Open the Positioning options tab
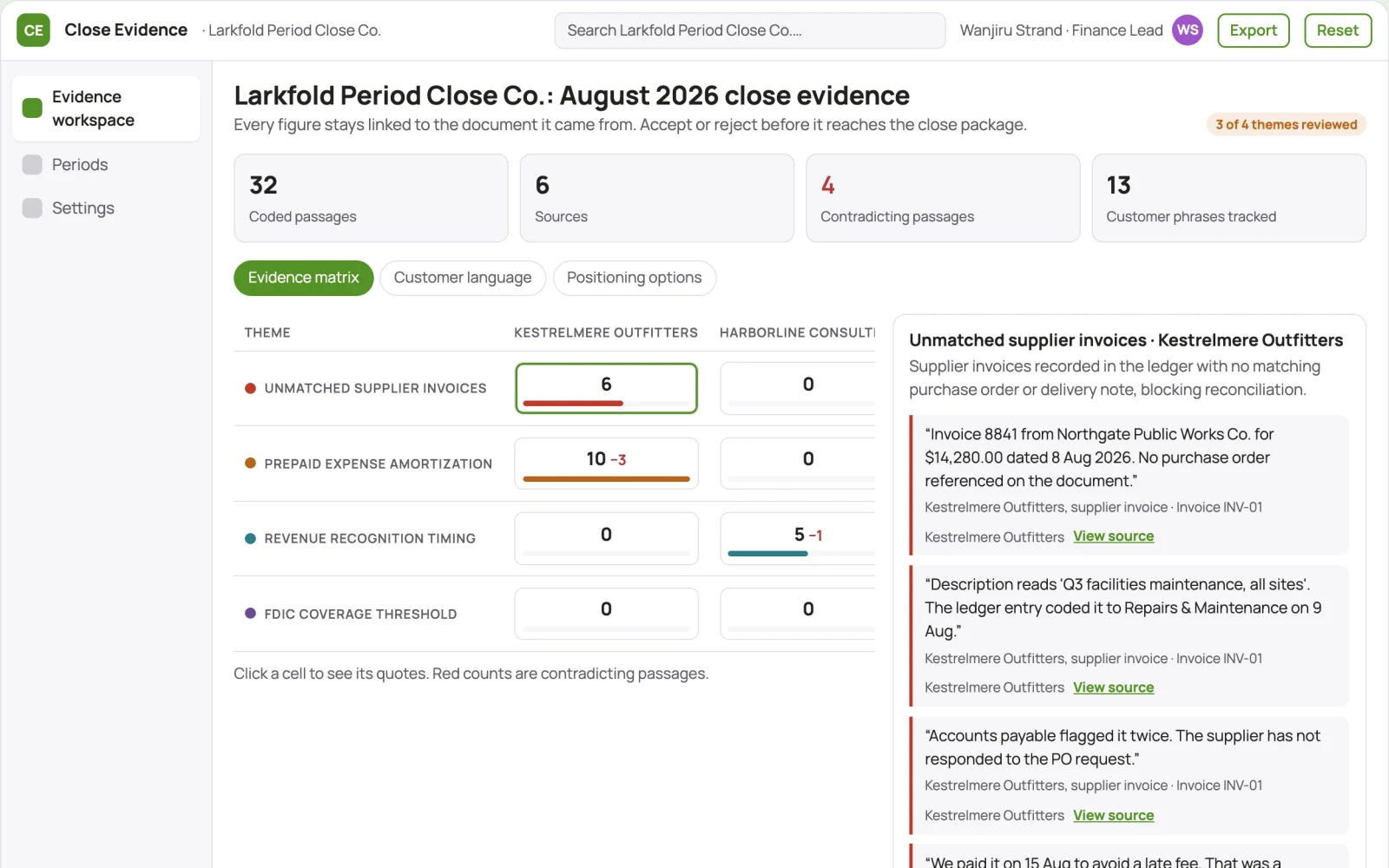The height and width of the screenshot is (868, 1389). (x=634, y=278)
